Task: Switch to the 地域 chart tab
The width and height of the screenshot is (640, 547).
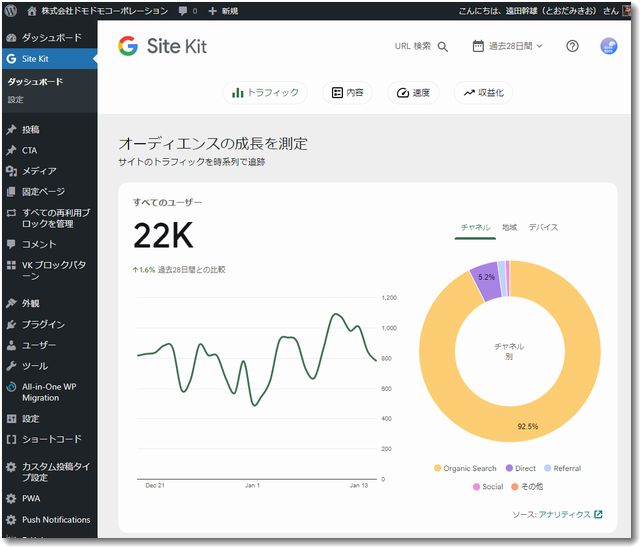Action: coord(509,227)
